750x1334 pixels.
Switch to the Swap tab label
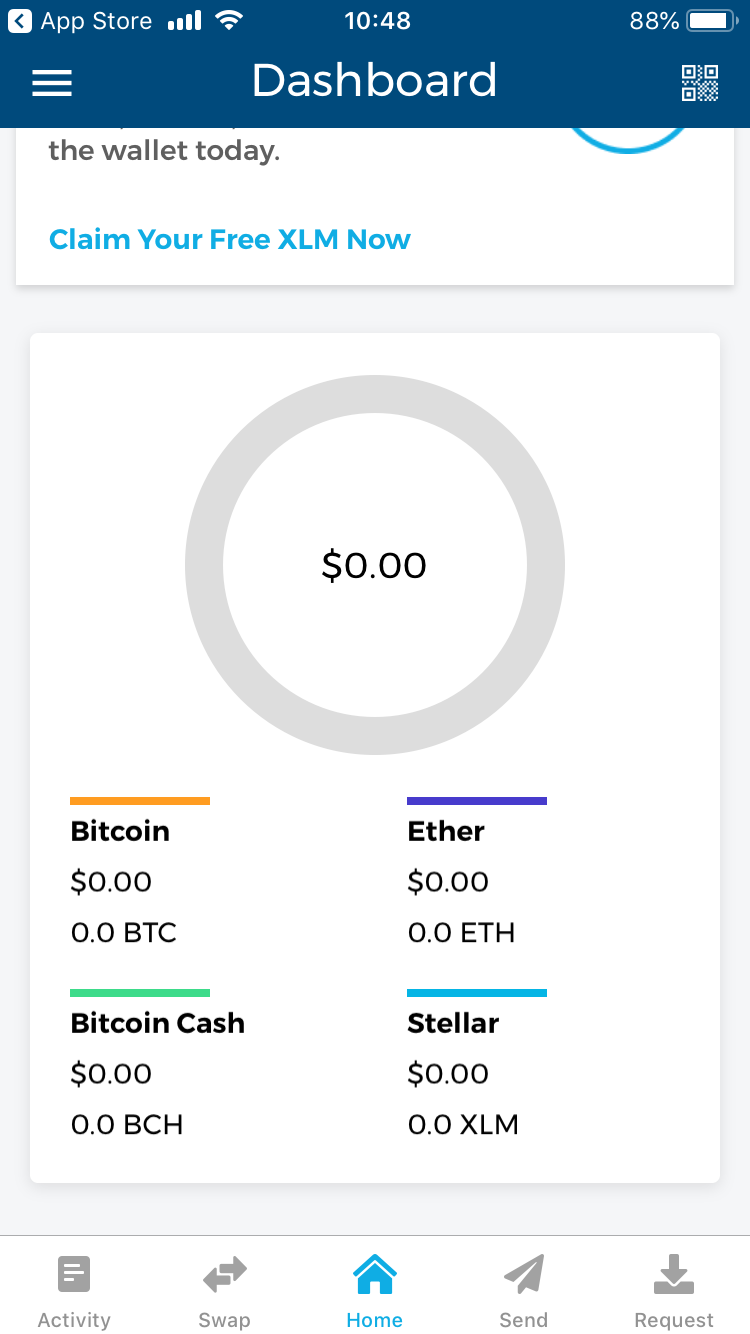point(224,1320)
